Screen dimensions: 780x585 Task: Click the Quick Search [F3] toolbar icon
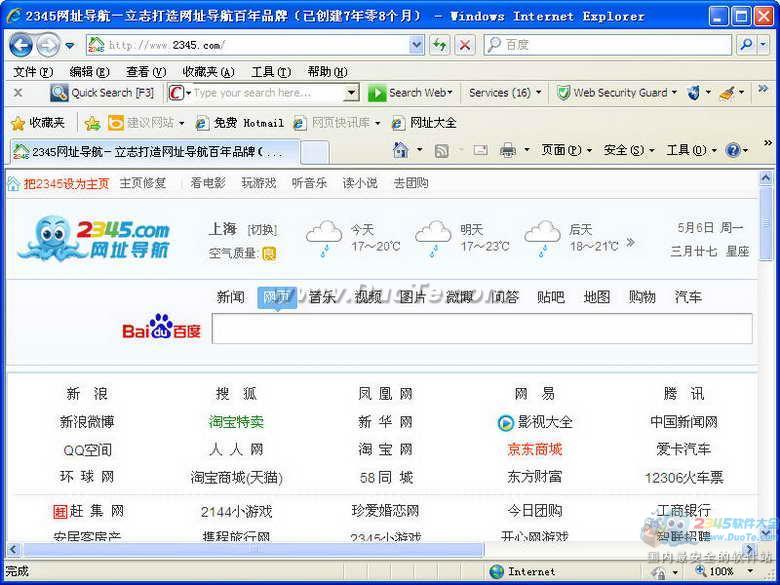point(59,93)
